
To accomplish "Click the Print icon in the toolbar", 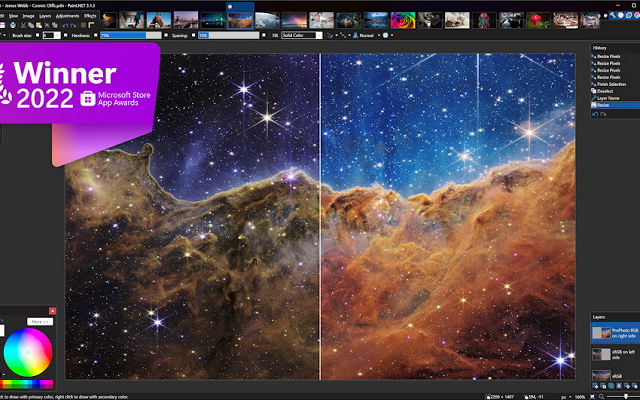I will pyautogui.click(x=13, y=25).
